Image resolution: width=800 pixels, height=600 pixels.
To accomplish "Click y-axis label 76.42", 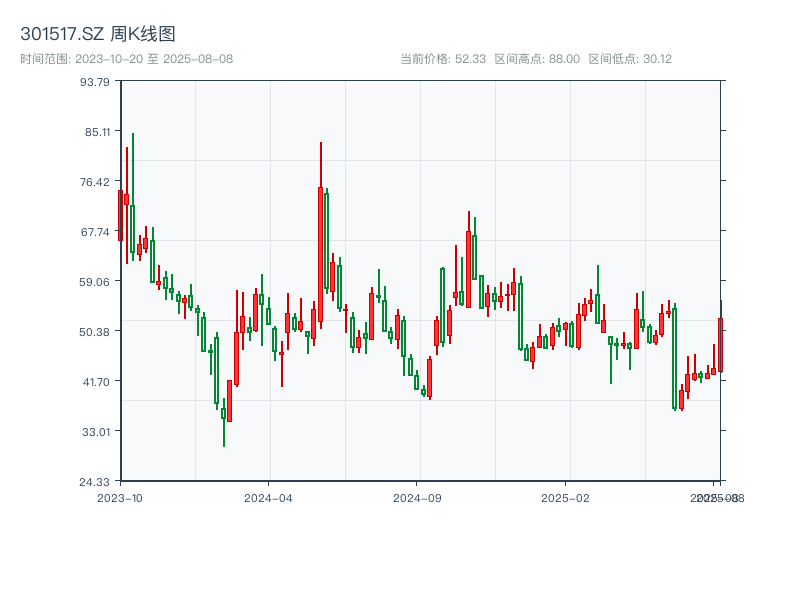I will [95, 182].
